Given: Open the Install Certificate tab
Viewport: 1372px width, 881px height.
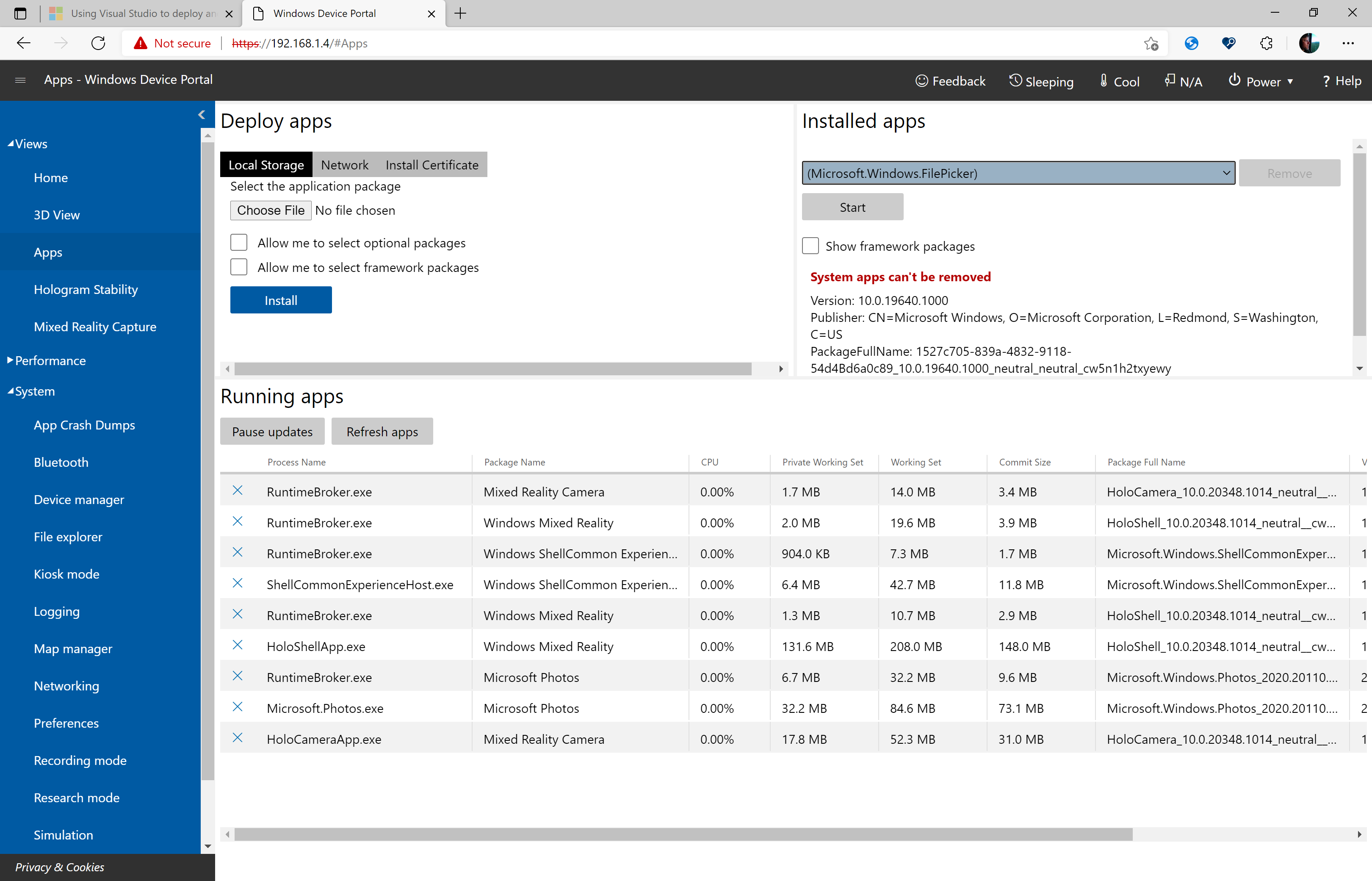Looking at the screenshot, I should coord(432,165).
